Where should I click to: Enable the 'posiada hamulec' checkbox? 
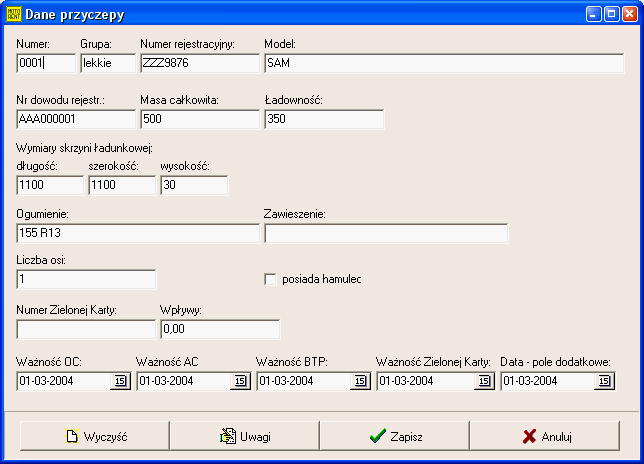(270, 279)
